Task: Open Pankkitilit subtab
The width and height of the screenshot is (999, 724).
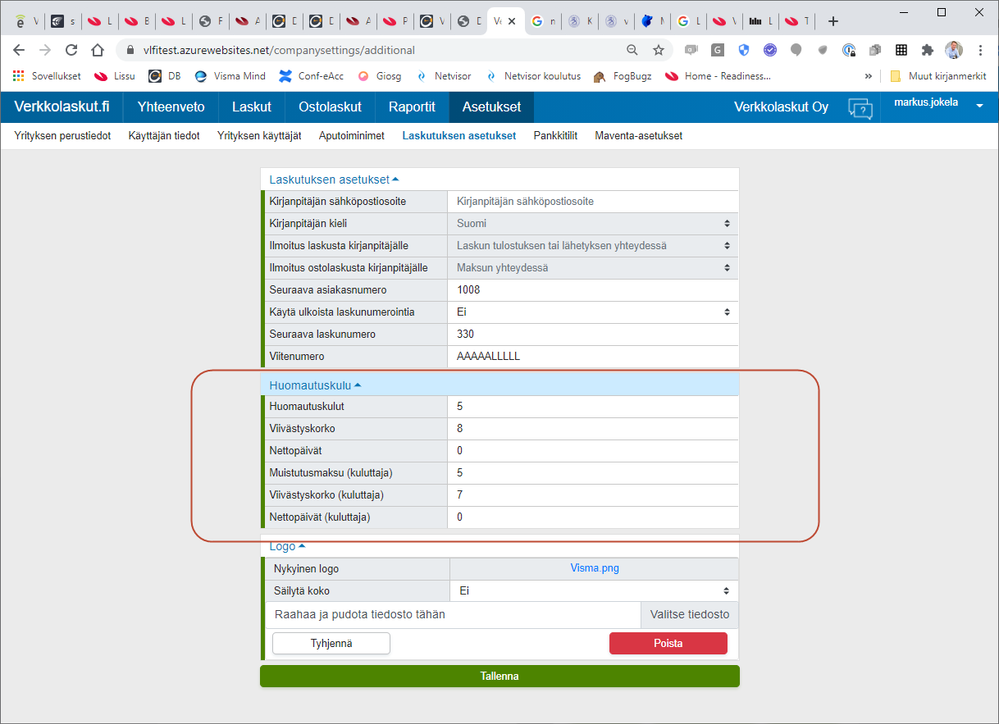Action: tap(556, 136)
